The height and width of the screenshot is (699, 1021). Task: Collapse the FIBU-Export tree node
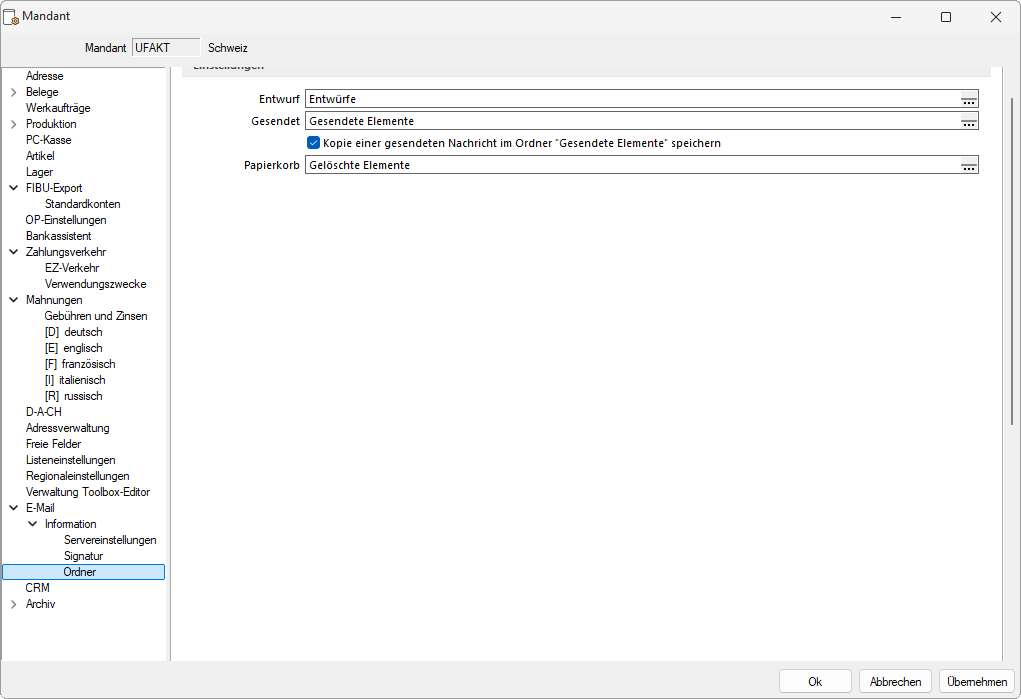click(14, 188)
